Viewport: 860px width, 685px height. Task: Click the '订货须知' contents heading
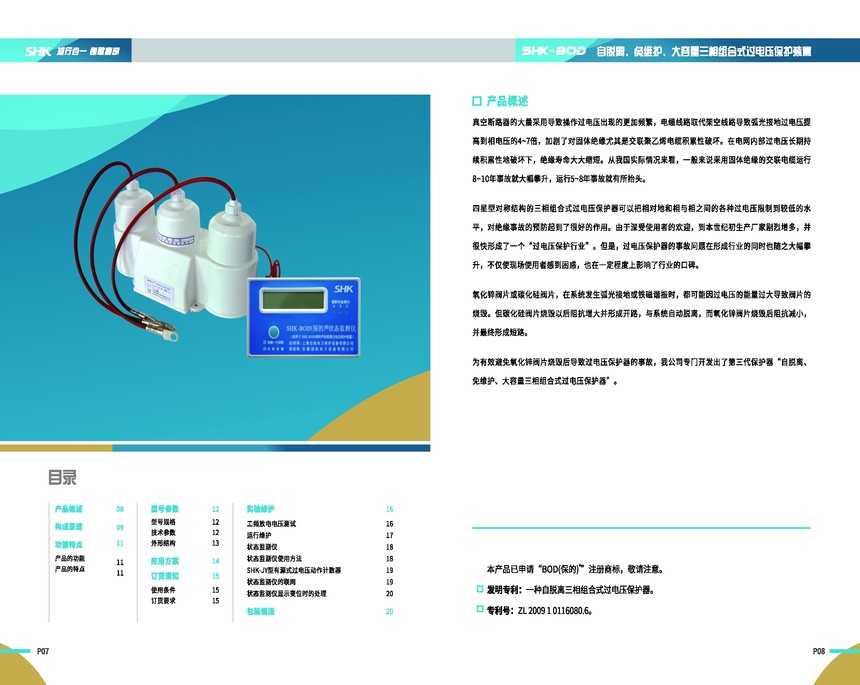pos(165,576)
